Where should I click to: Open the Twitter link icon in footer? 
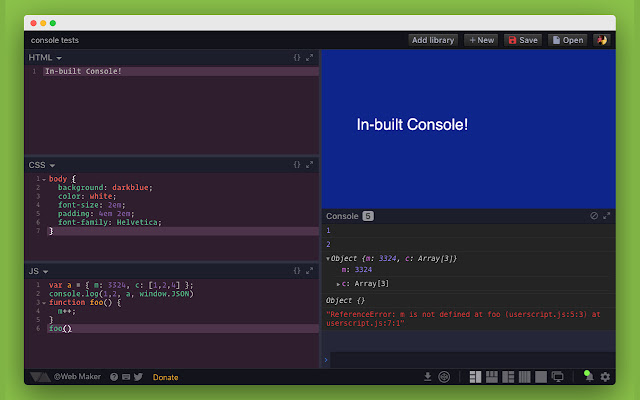click(138, 377)
